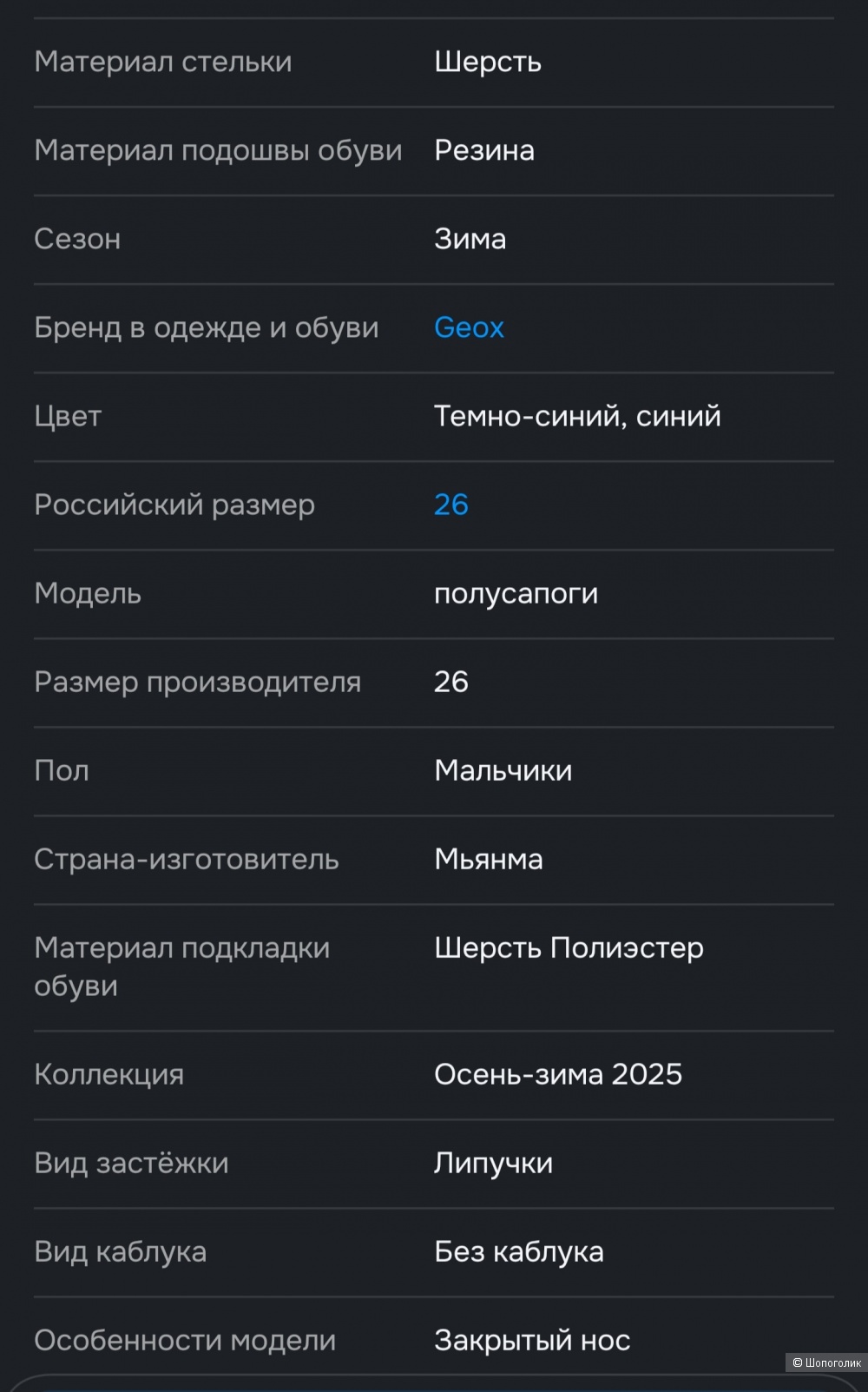Select the Темно-синий, синий color value
Image resolution: width=868 pixels, height=1392 pixels.
click(576, 416)
